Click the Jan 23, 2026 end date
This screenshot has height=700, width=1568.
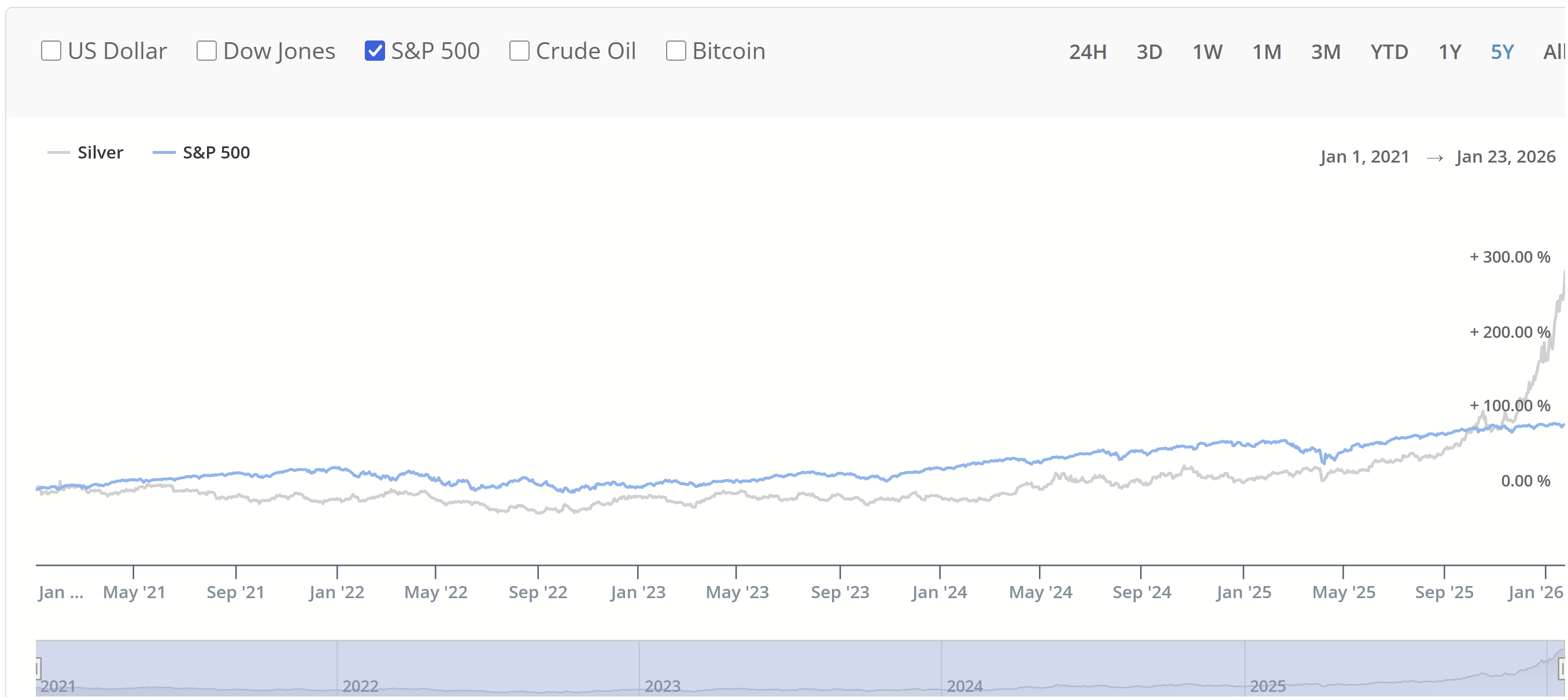tap(1506, 157)
